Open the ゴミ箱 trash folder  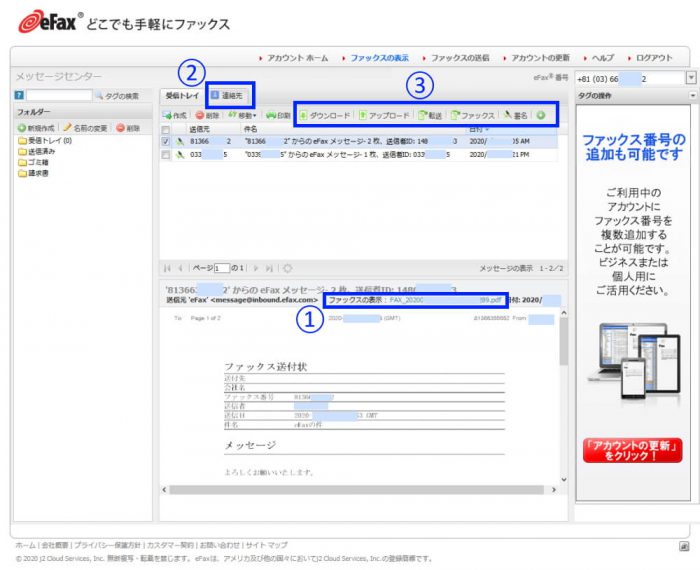[33, 162]
